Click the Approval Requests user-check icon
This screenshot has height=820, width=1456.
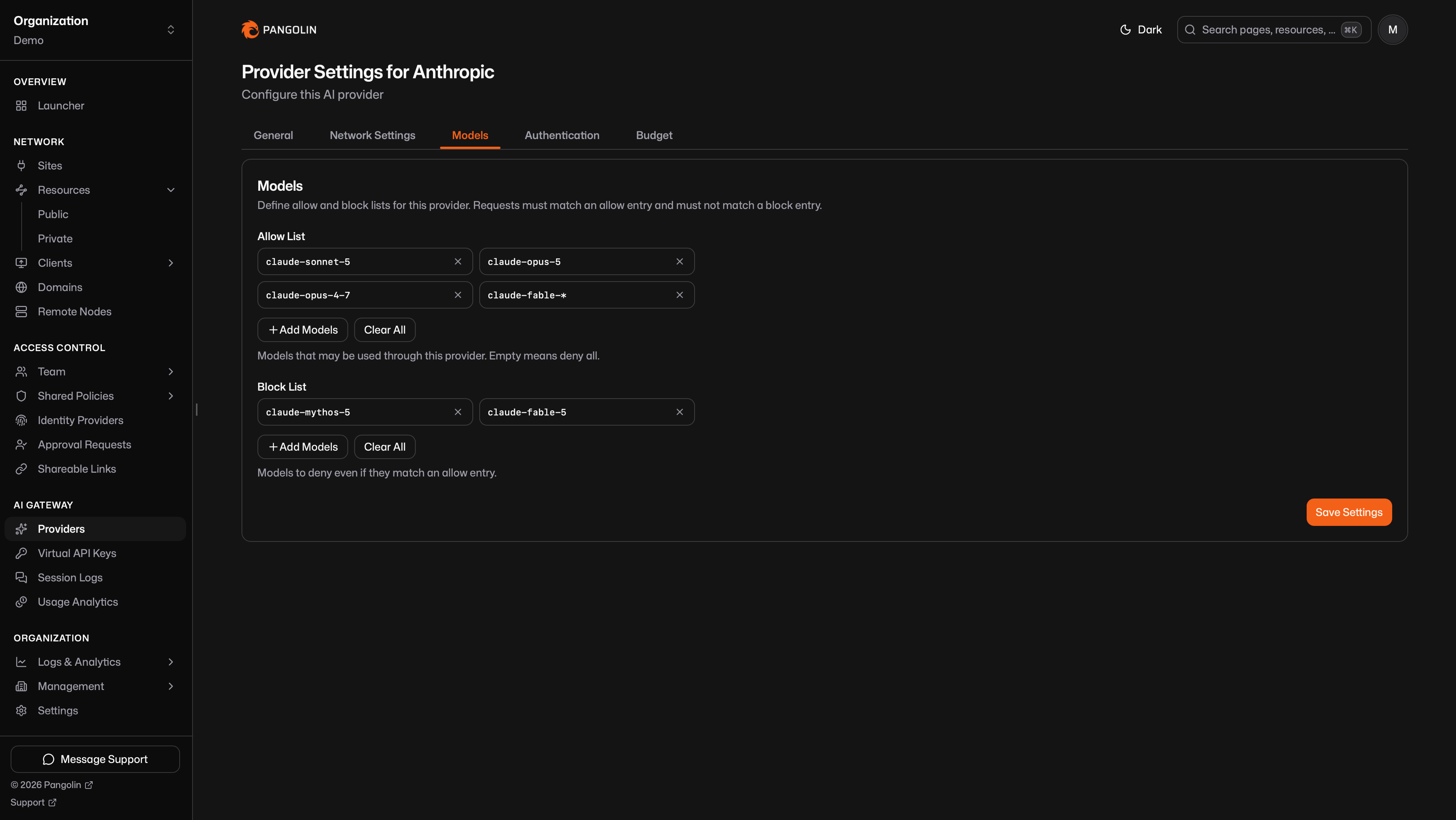[x=22, y=445]
